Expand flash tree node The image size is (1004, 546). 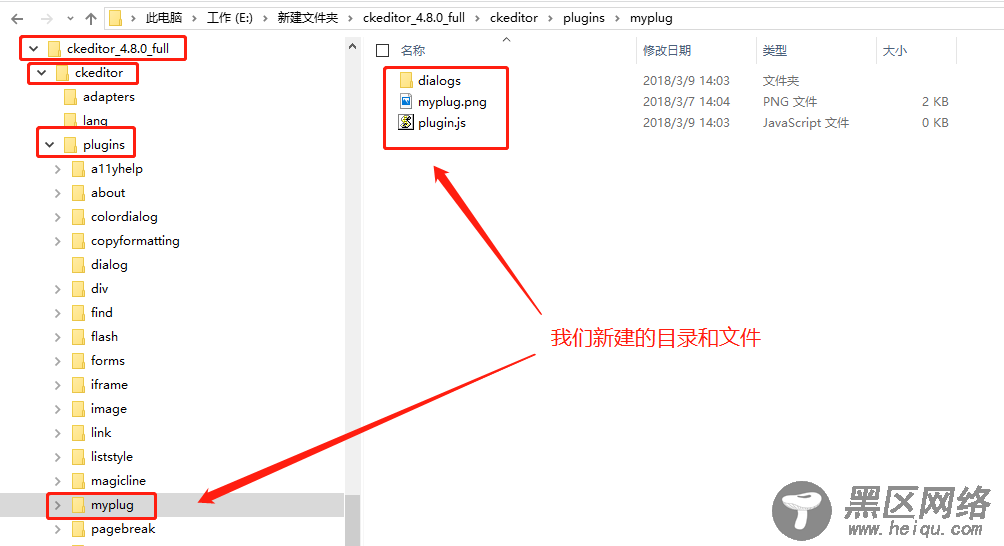tap(58, 337)
